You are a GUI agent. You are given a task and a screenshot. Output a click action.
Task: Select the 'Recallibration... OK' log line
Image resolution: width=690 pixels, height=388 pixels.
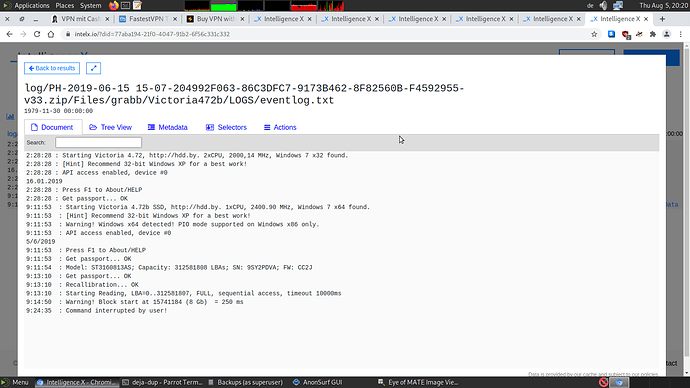pyautogui.click(x=82, y=285)
